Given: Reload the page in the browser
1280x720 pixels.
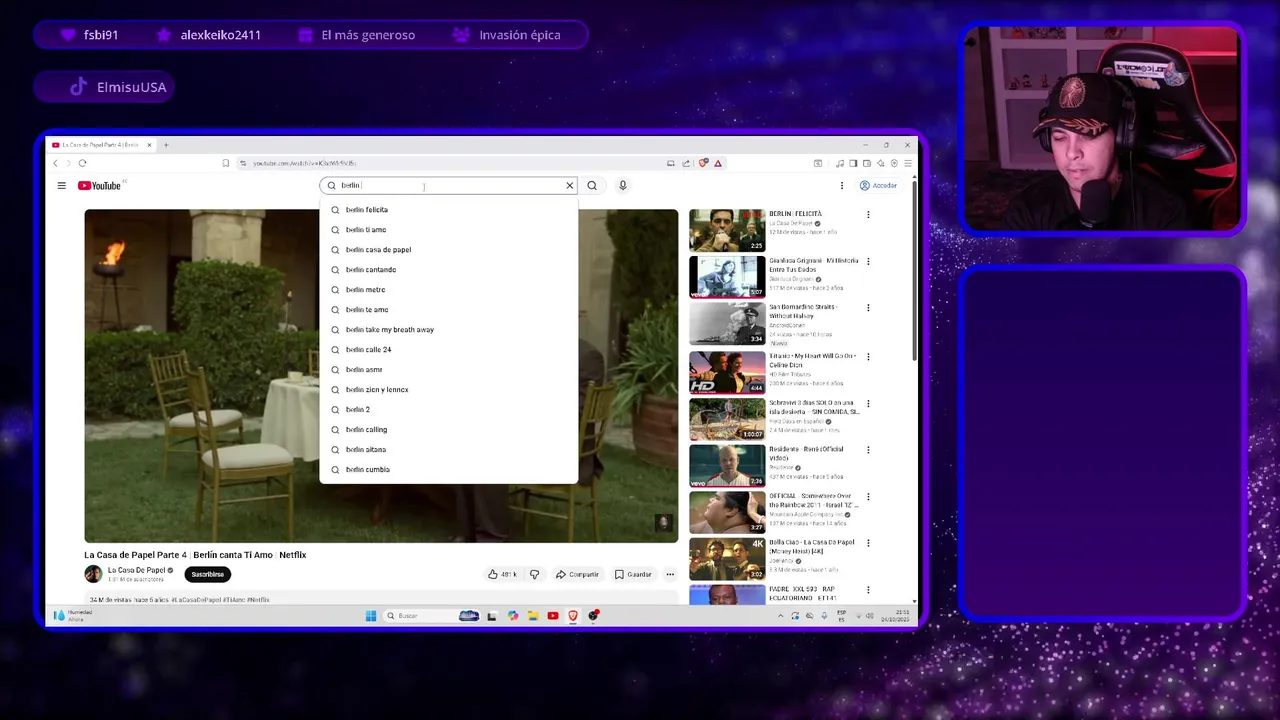Looking at the screenshot, I should (82, 163).
